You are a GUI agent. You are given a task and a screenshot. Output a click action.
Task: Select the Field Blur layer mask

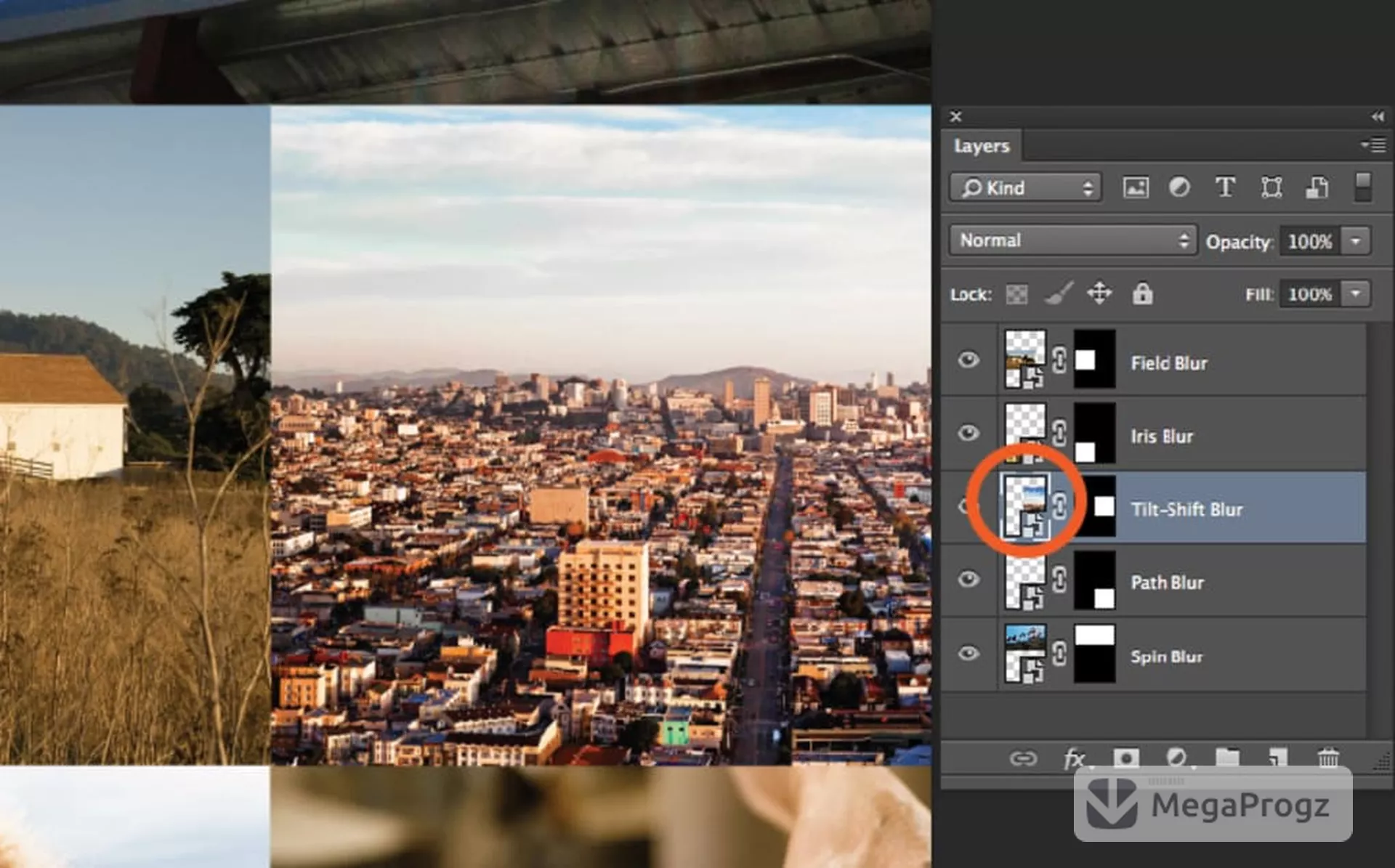[x=1094, y=360]
